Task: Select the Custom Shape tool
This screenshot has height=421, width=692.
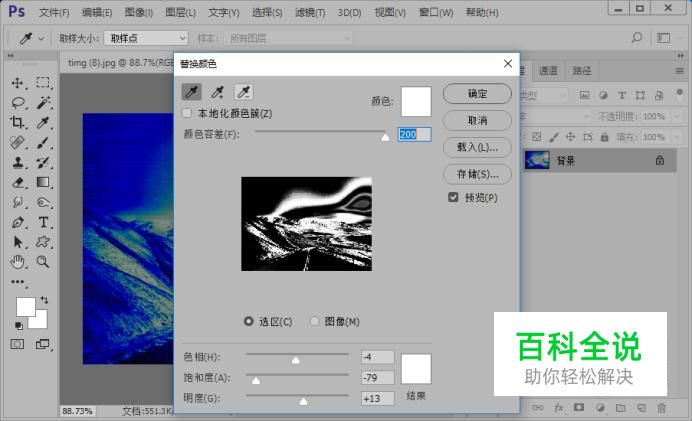Action: 43,242
